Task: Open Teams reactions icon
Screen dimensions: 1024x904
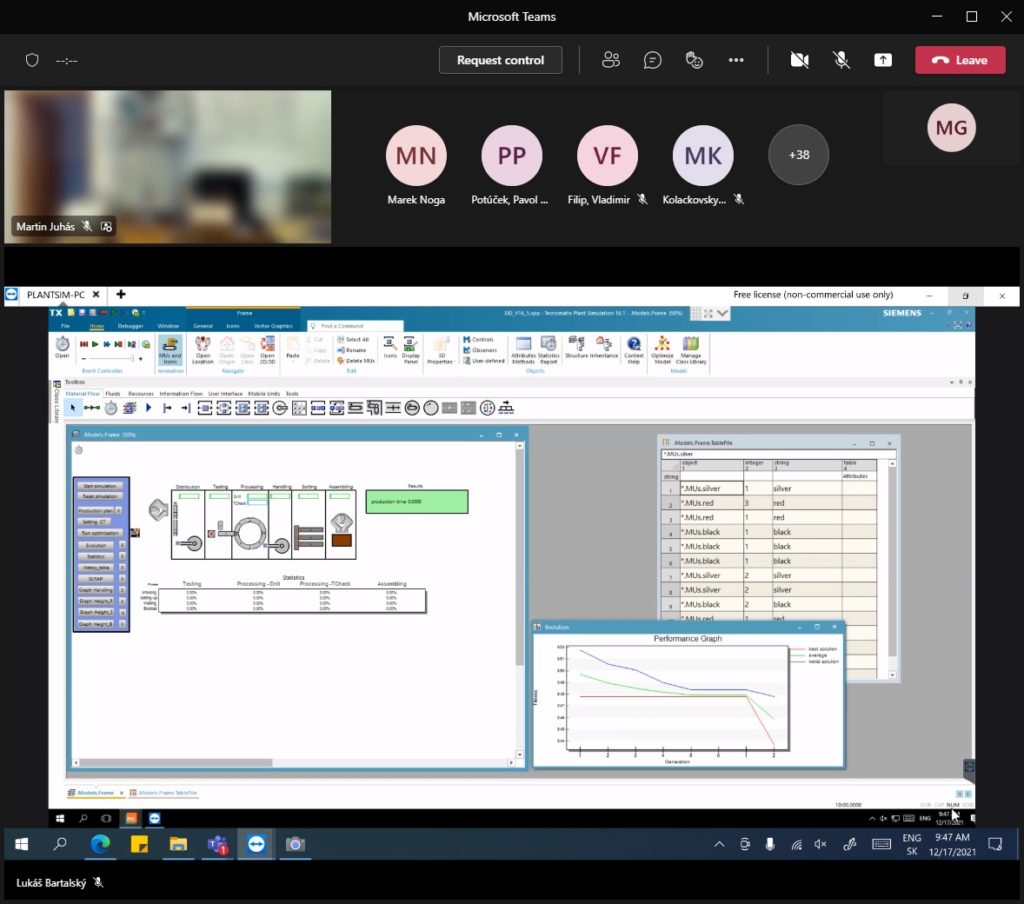Action: point(694,60)
